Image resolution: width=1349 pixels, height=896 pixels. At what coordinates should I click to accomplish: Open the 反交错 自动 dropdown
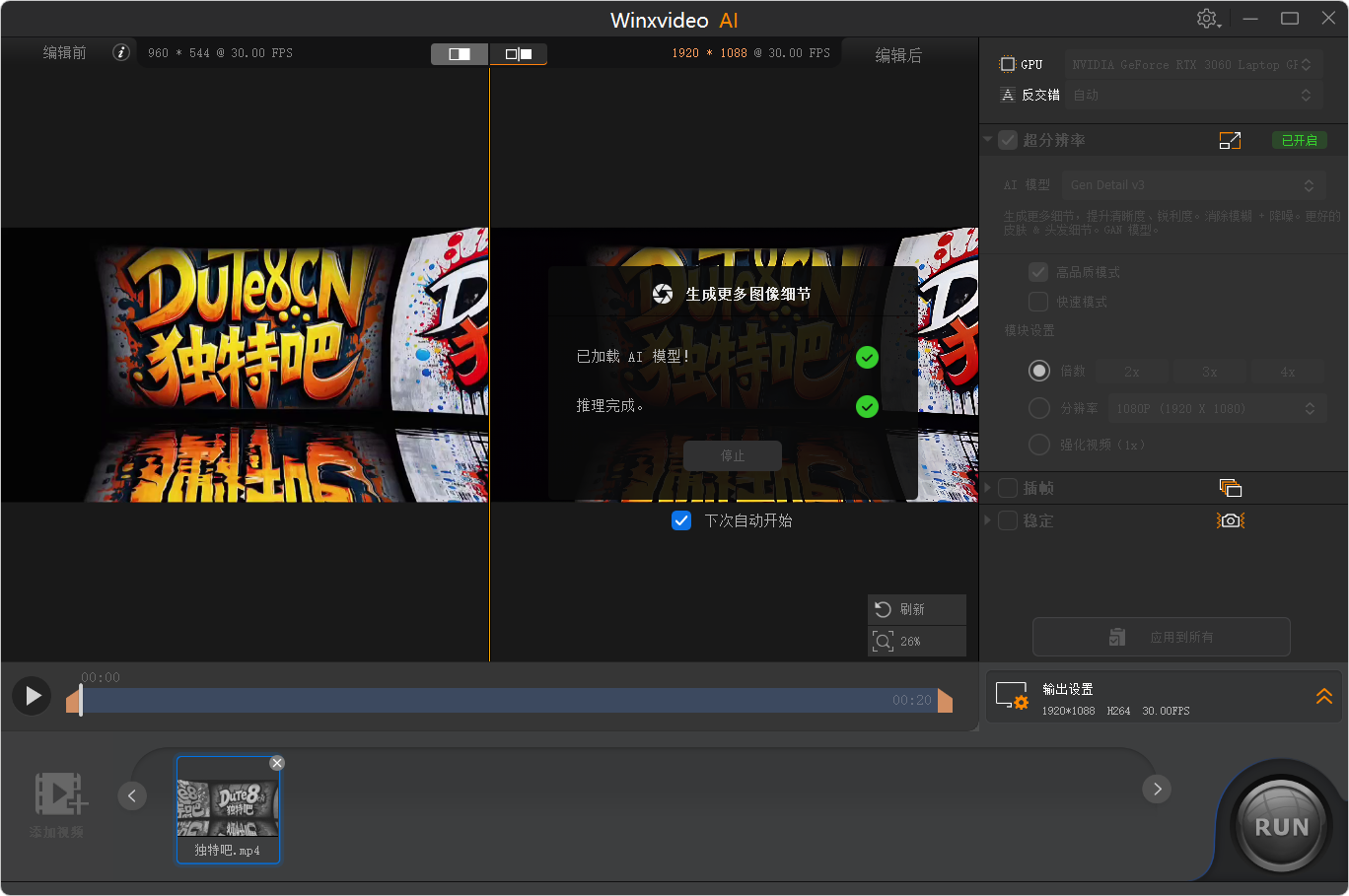1193,95
